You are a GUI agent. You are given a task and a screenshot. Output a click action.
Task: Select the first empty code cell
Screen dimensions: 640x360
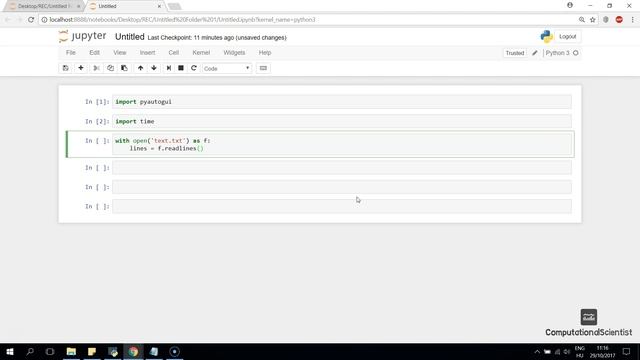pyautogui.click(x=342, y=168)
